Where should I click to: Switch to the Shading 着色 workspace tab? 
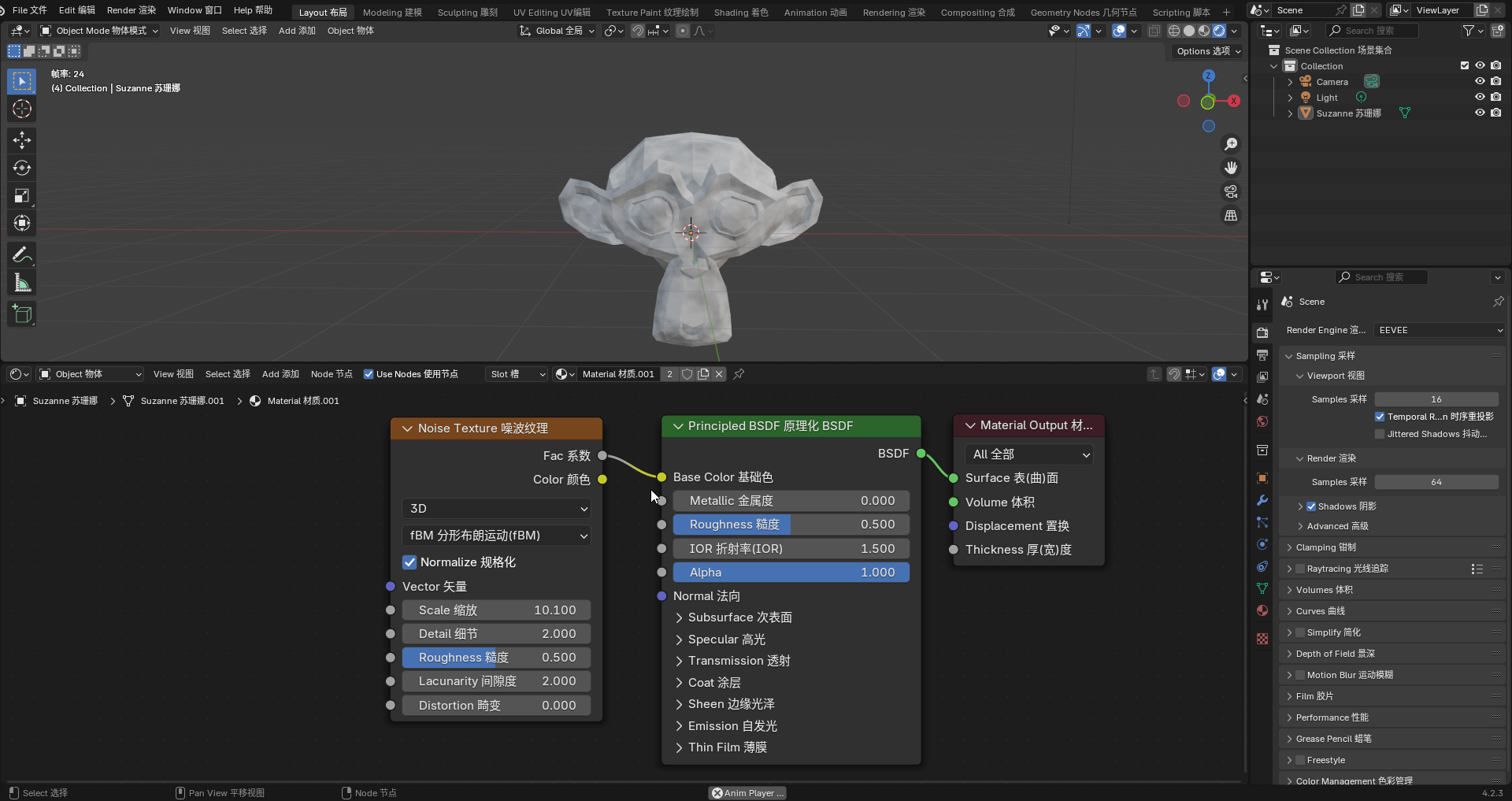coord(741,12)
